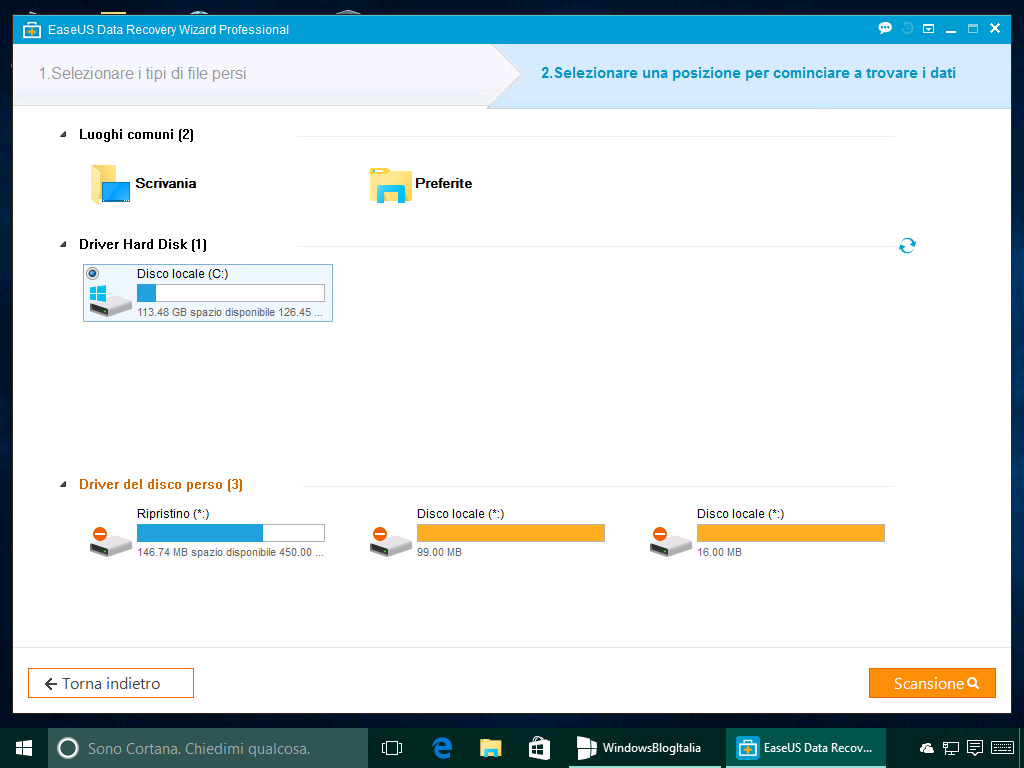Click the network tray icon
The width and height of the screenshot is (1024, 768).
[951, 748]
